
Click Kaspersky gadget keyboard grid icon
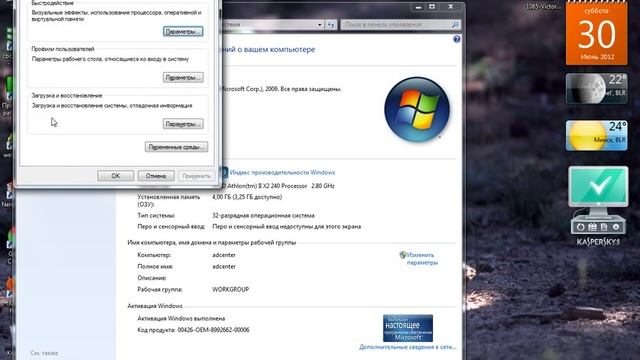click(592, 227)
